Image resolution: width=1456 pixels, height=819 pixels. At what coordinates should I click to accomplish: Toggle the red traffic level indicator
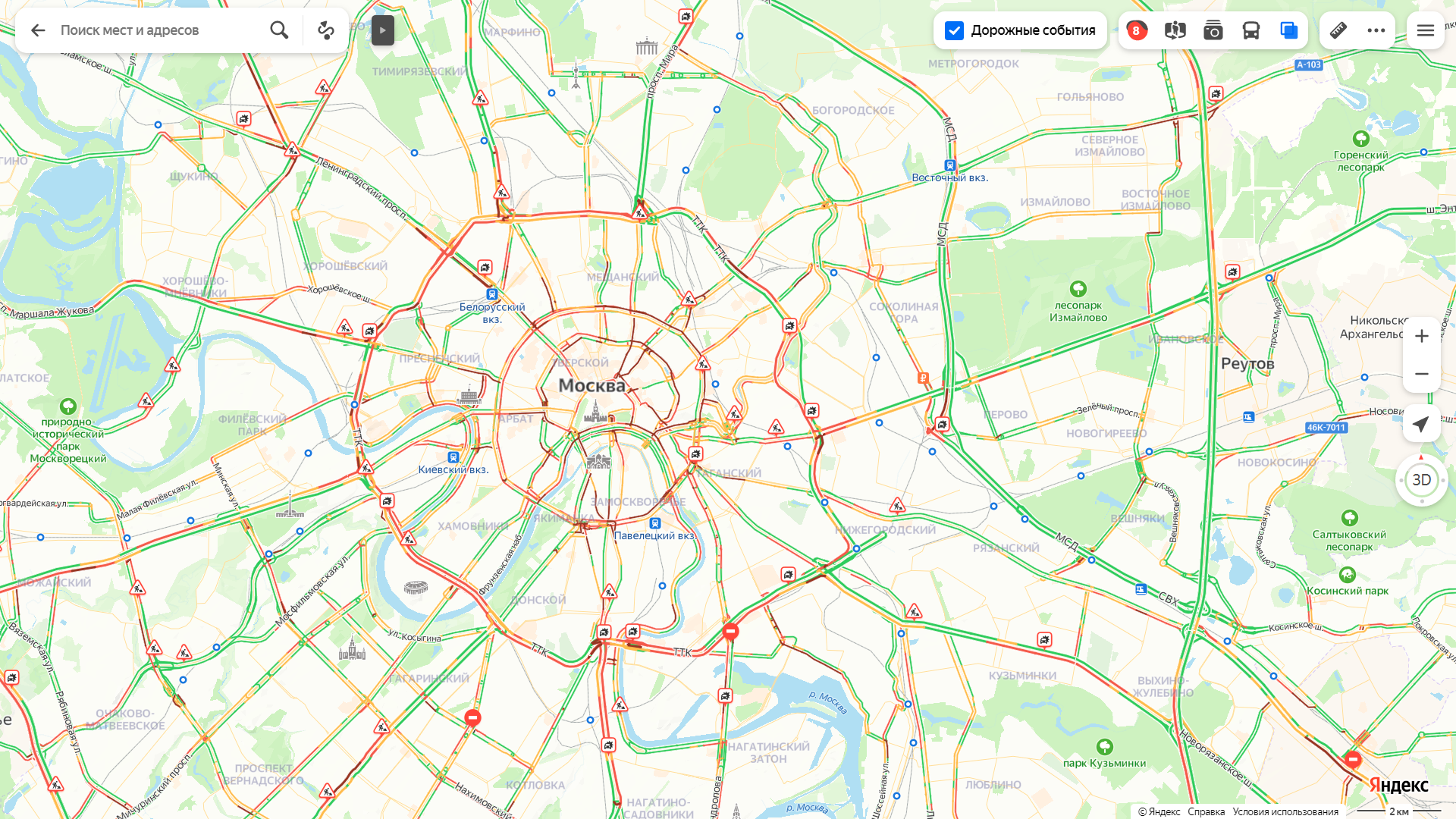[x=1136, y=30]
